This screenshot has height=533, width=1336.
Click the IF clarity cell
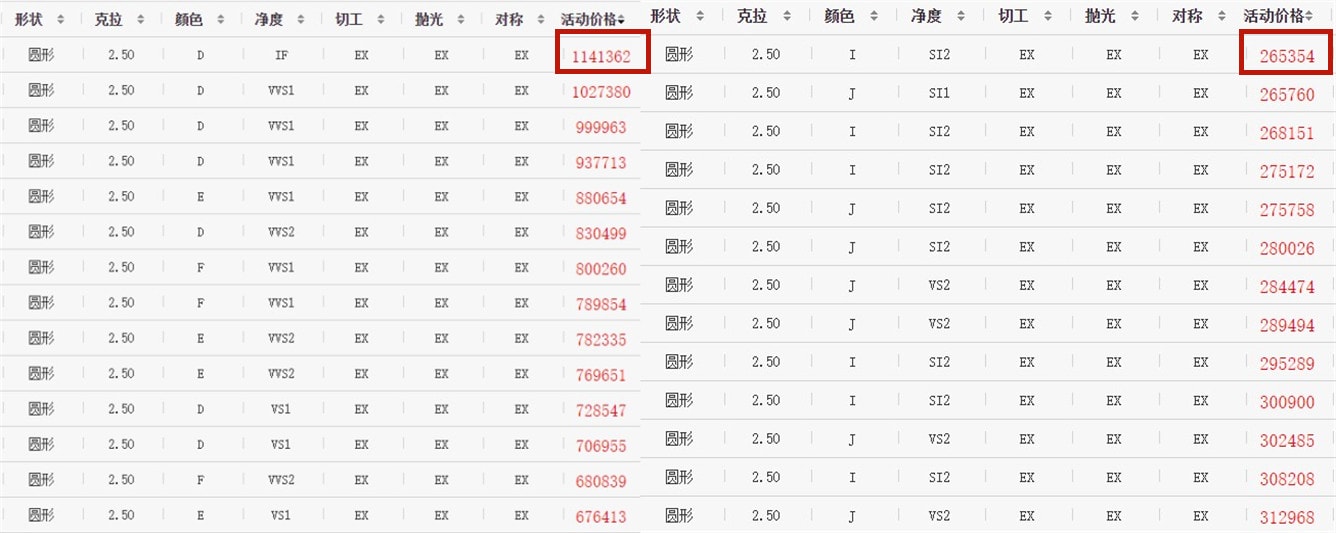(x=281, y=56)
